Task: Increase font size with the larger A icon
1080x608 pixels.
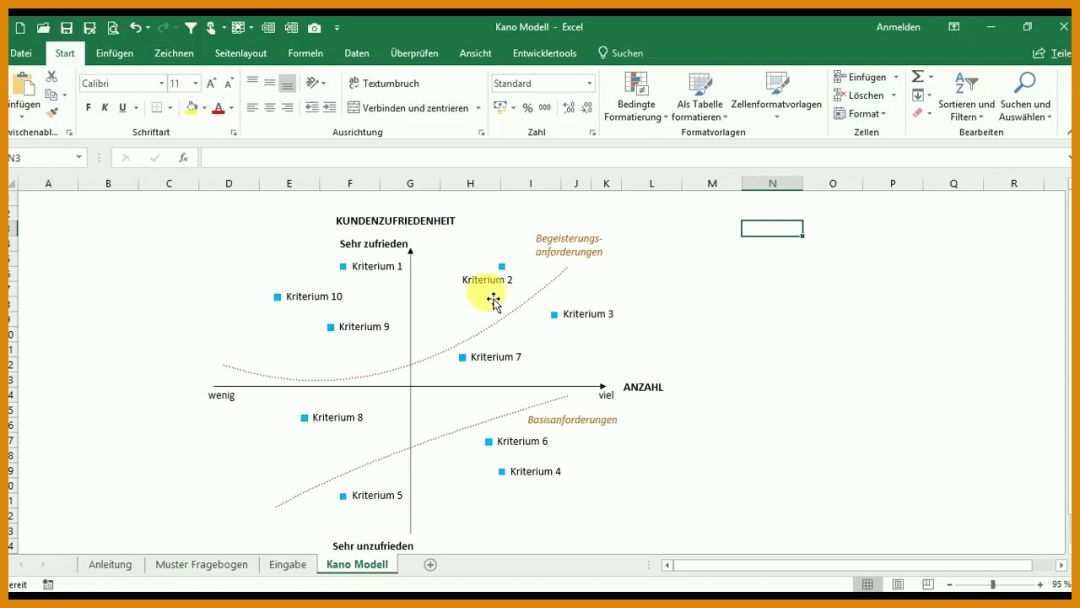Action: pyautogui.click(x=211, y=83)
